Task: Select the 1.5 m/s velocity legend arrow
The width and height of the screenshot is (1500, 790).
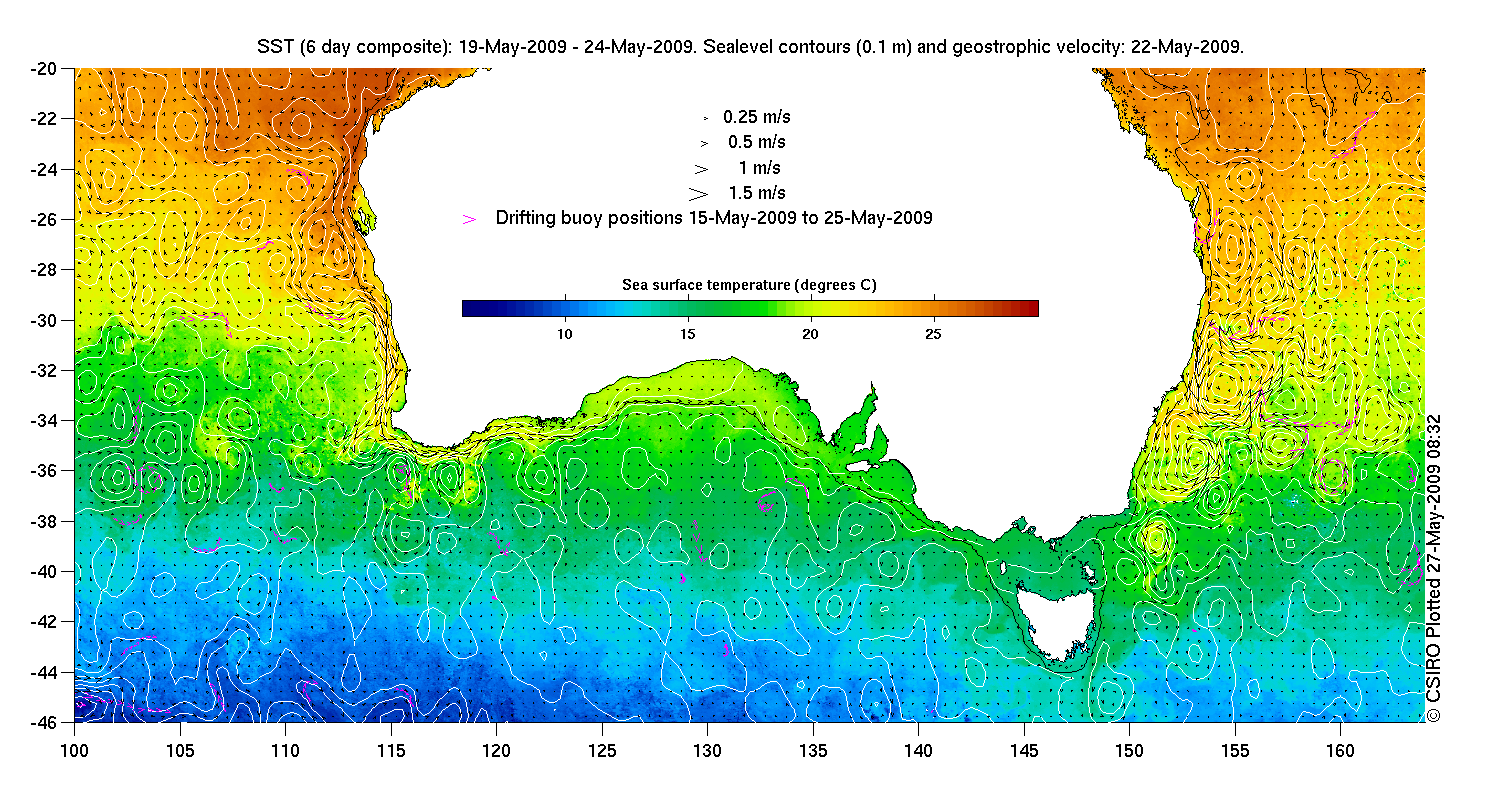Action: click(699, 193)
